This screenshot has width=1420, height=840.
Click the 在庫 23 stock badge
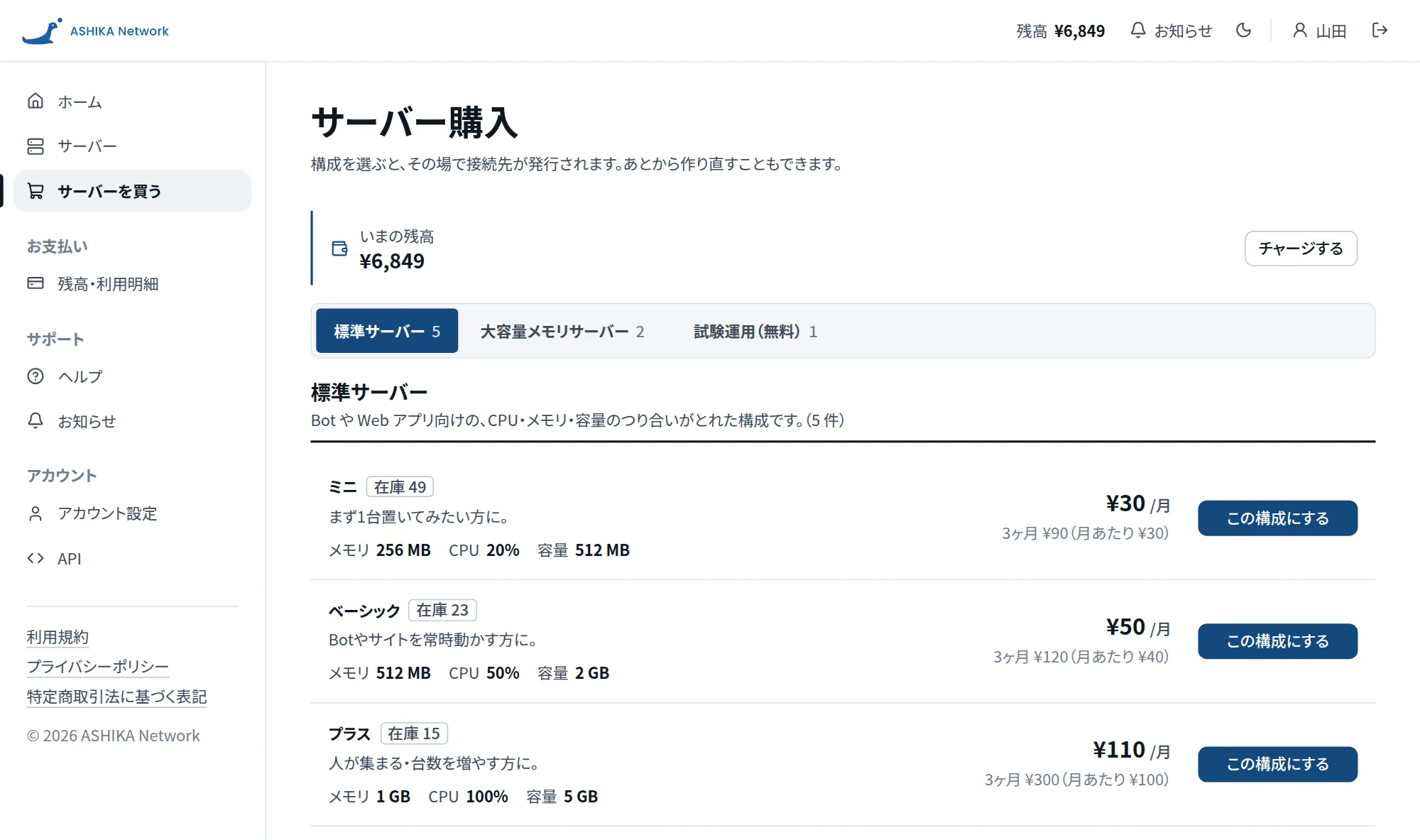coord(442,610)
